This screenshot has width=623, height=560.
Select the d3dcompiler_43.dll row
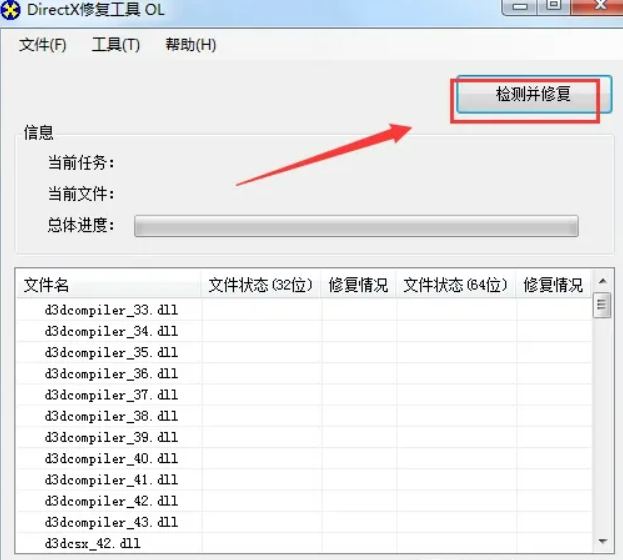click(304, 522)
